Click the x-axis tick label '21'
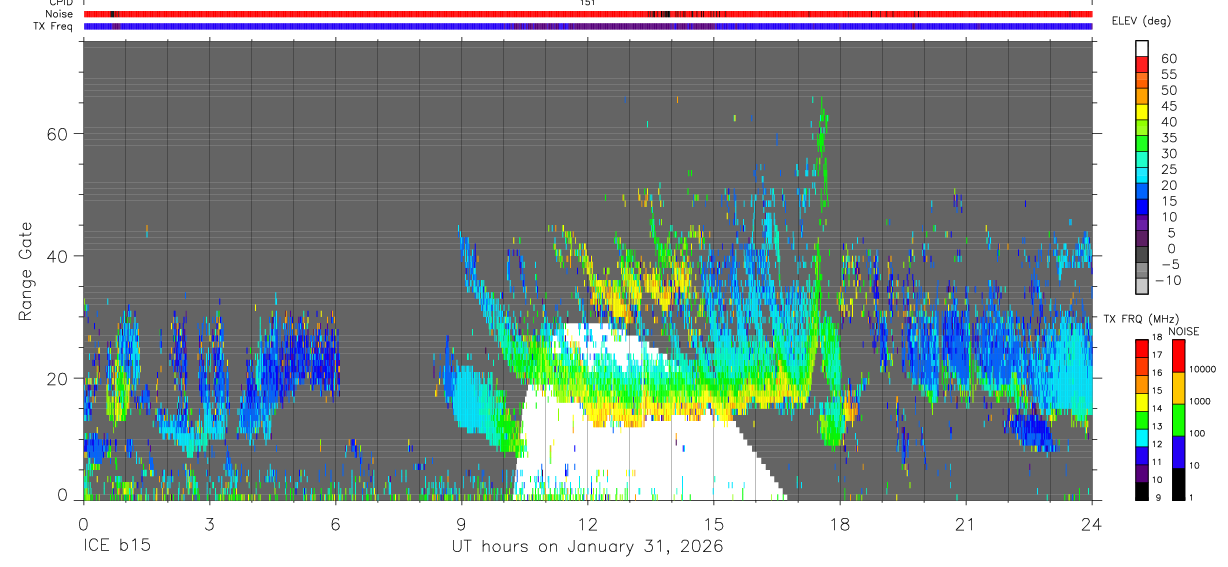 (966, 523)
